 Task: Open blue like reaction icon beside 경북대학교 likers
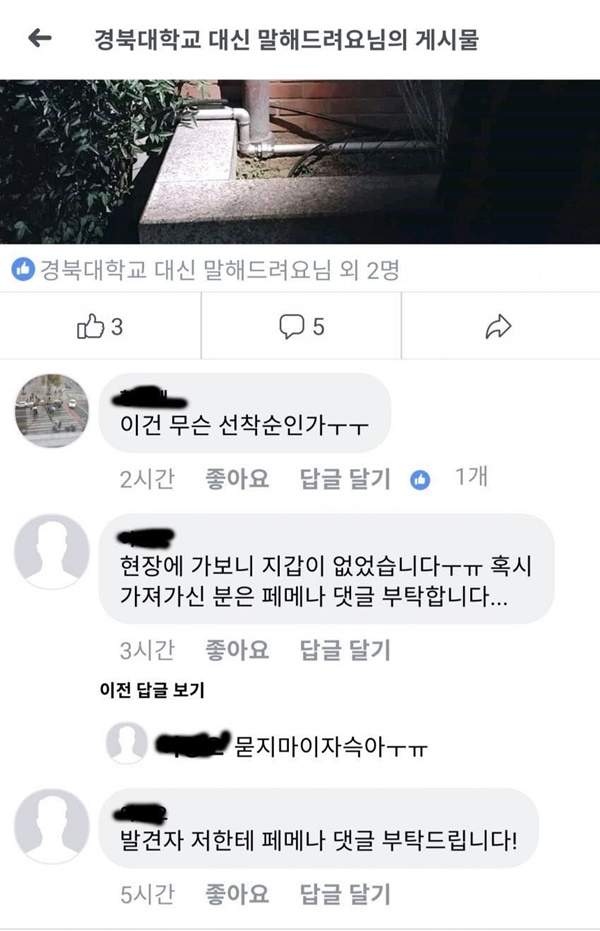point(23,270)
